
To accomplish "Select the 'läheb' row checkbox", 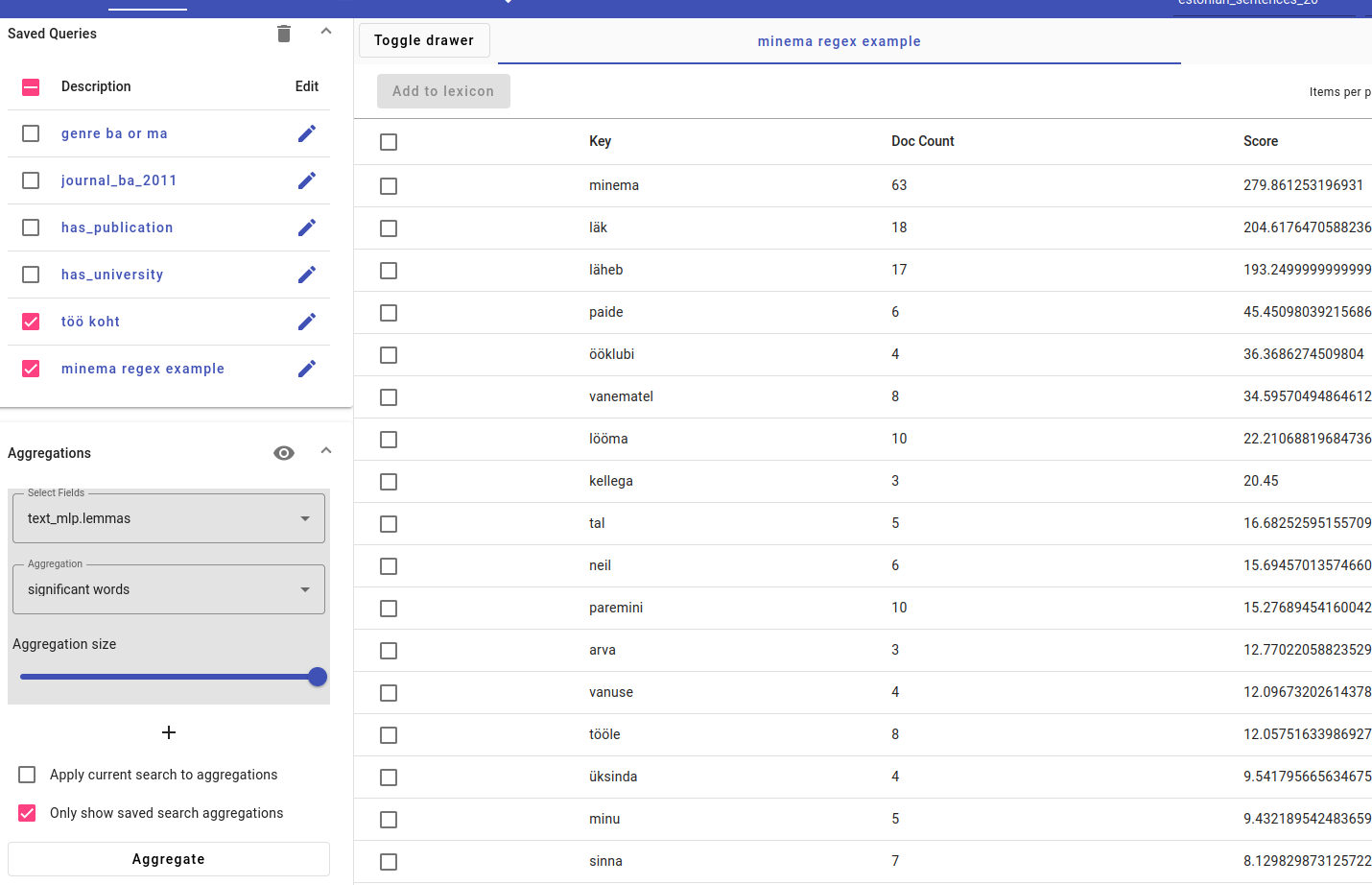I will coord(389,271).
